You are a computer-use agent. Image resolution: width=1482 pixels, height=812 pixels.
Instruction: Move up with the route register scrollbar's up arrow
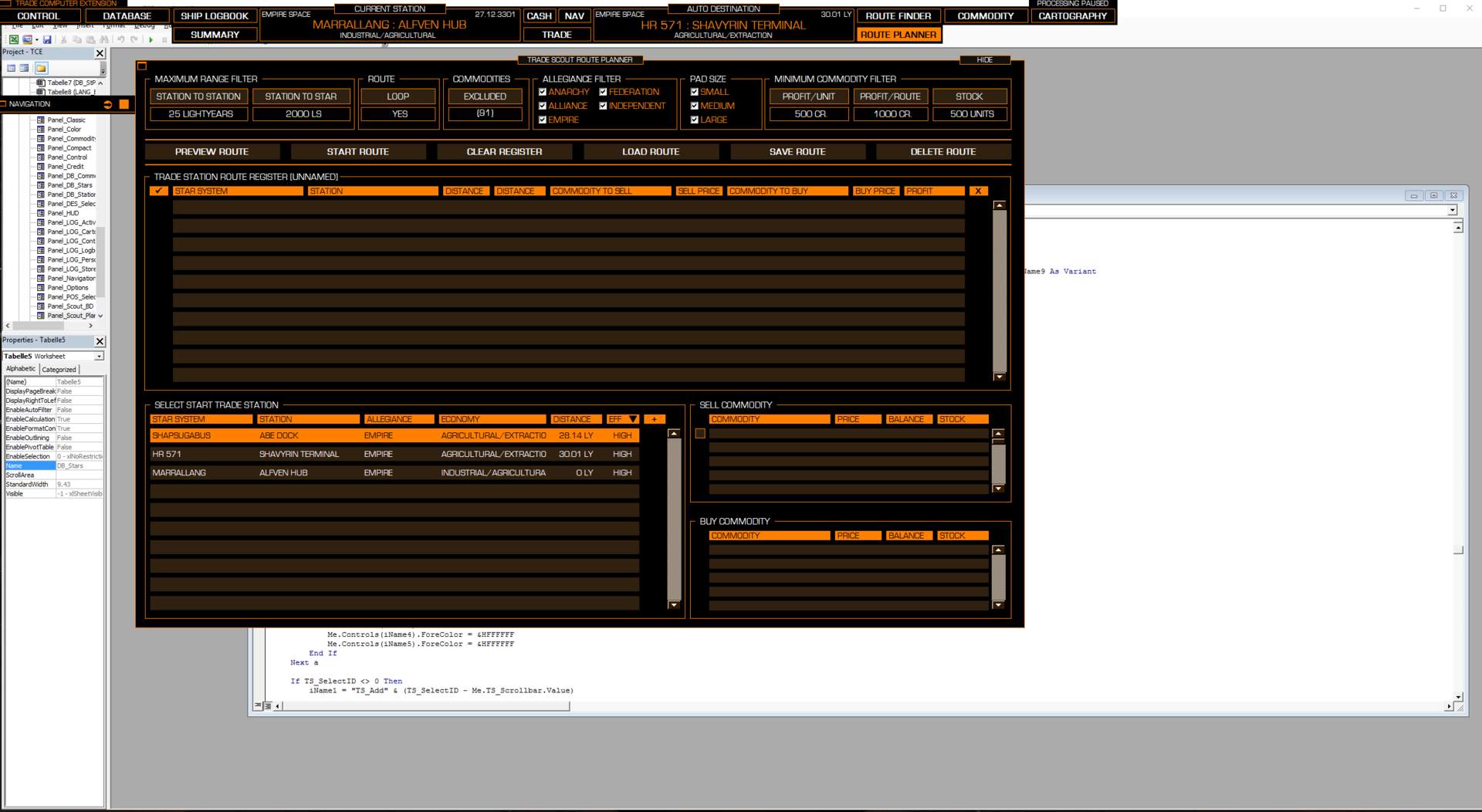tap(999, 205)
